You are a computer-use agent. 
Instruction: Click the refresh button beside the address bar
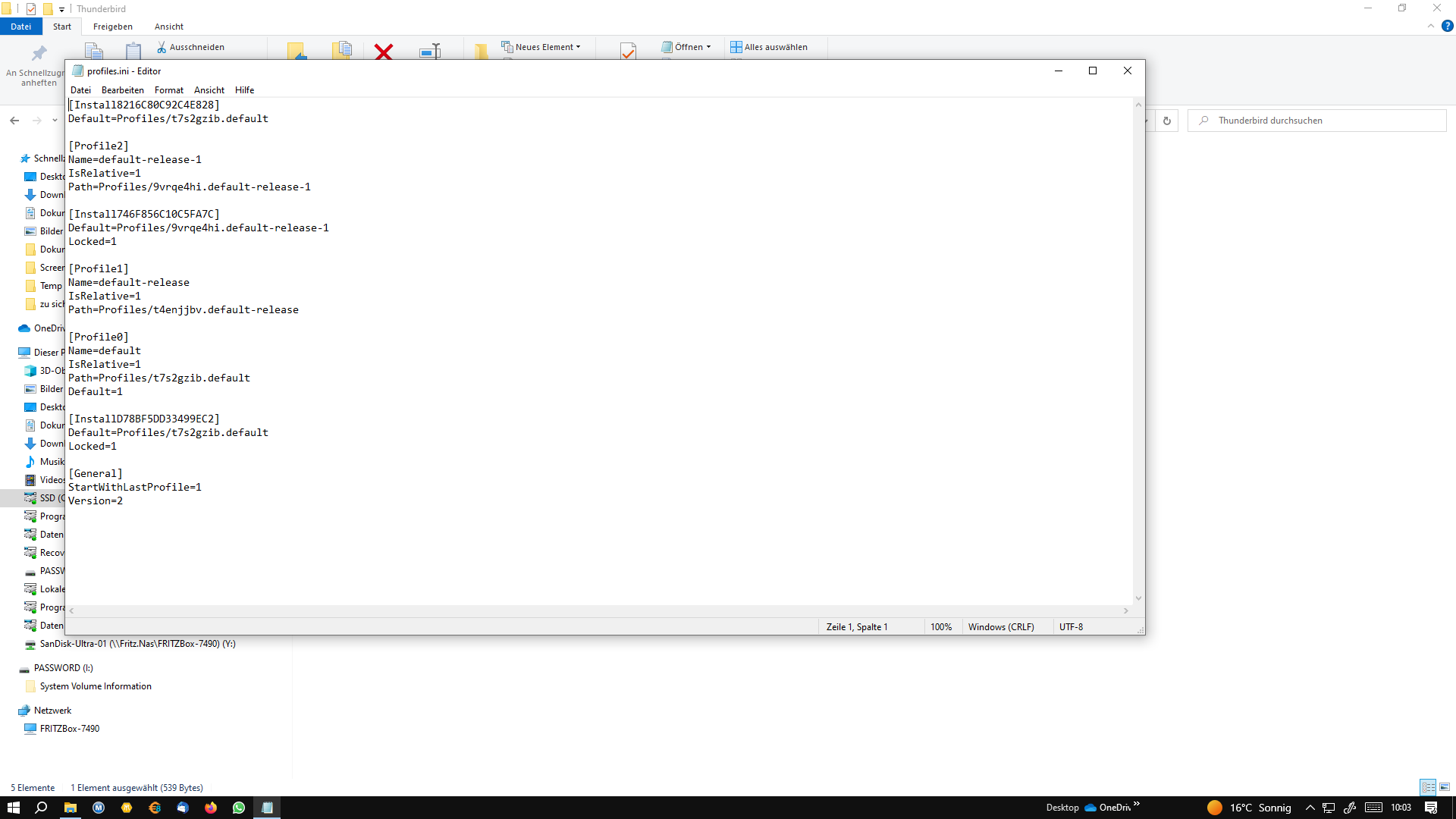(x=1167, y=121)
